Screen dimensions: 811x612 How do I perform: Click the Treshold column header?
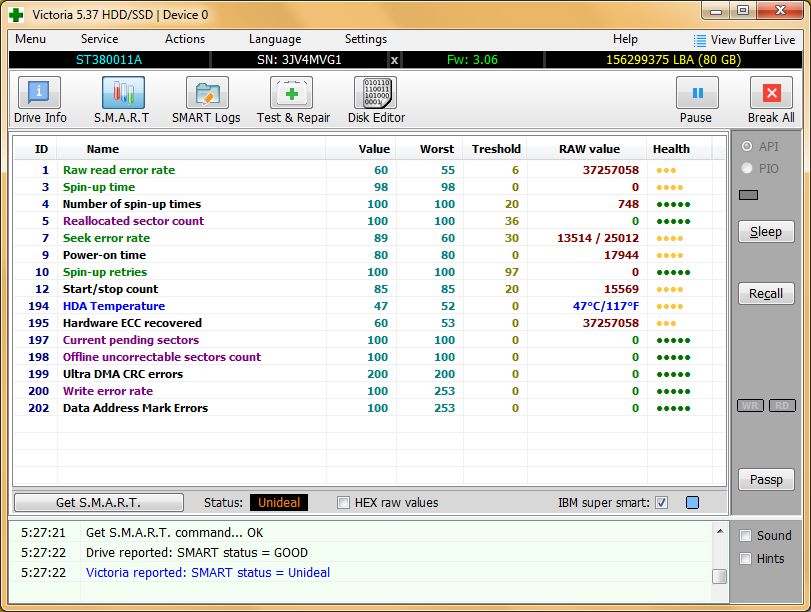pyautogui.click(x=496, y=149)
